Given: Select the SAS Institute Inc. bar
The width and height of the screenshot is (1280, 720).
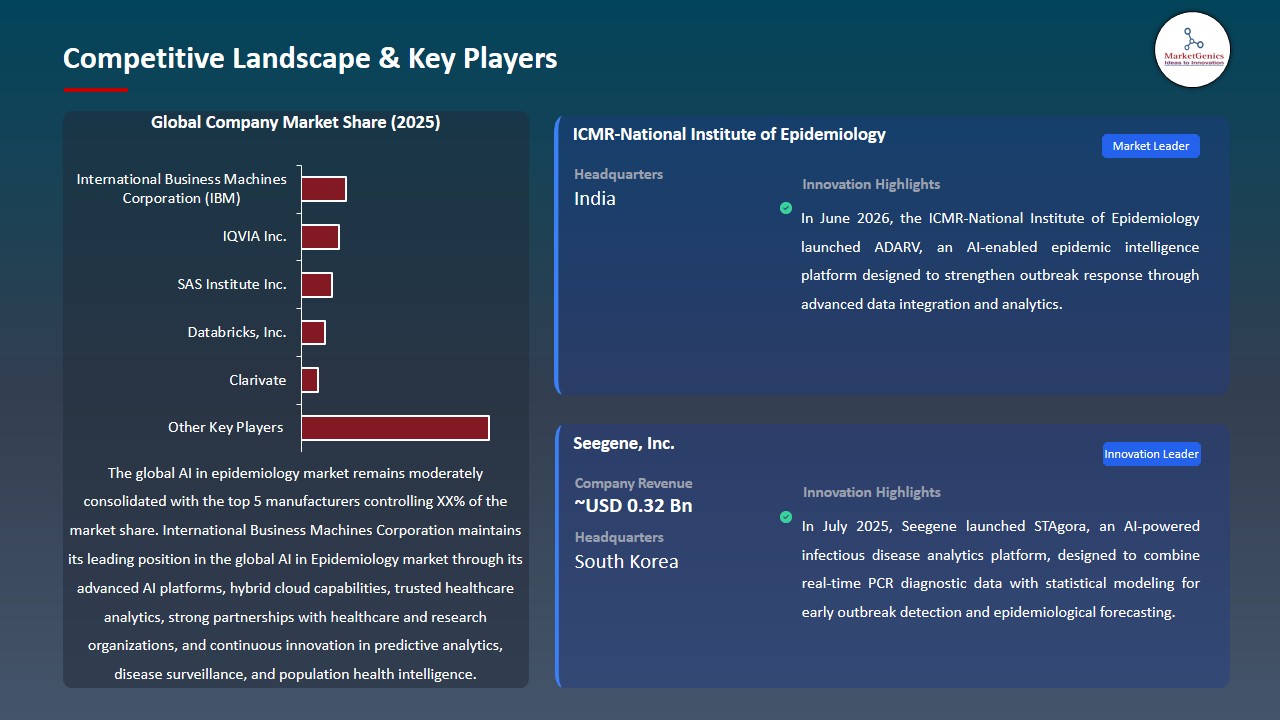Looking at the screenshot, I should pyautogui.click(x=317, y=284).
